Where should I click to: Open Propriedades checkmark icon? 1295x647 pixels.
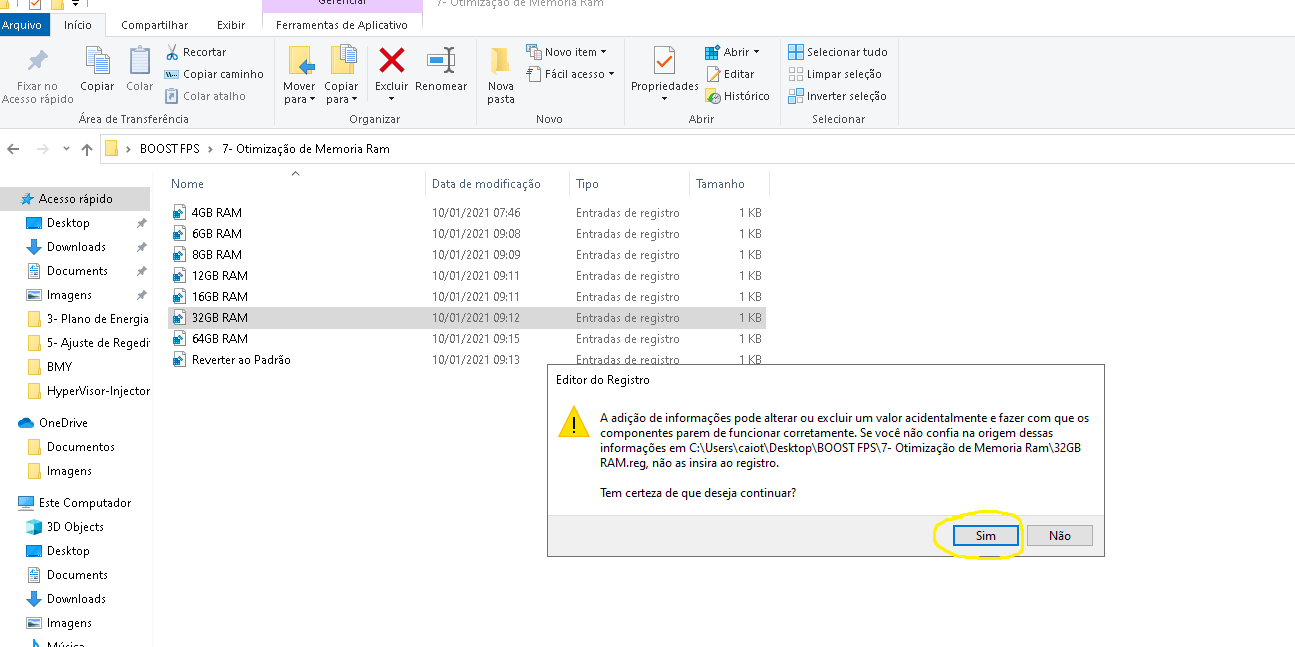(664, 61)
